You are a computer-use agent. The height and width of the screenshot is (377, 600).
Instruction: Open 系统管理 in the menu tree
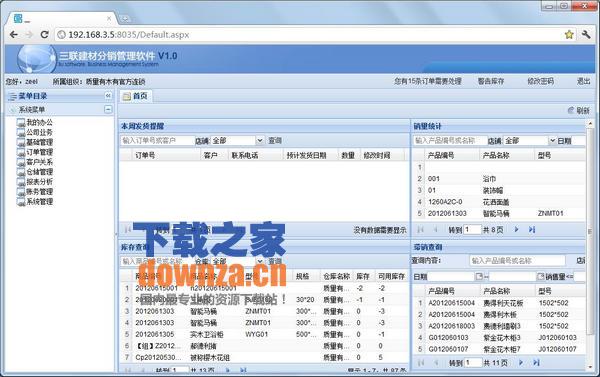pos(39,202)
